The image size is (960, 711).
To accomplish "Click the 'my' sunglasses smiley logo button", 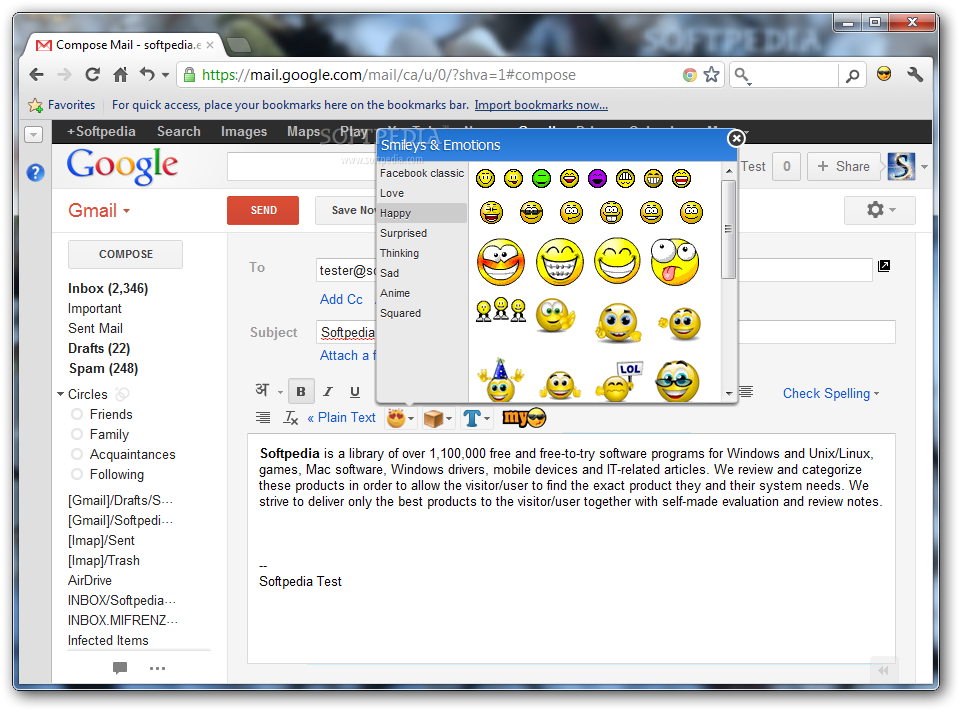I will tap(524, 418).
